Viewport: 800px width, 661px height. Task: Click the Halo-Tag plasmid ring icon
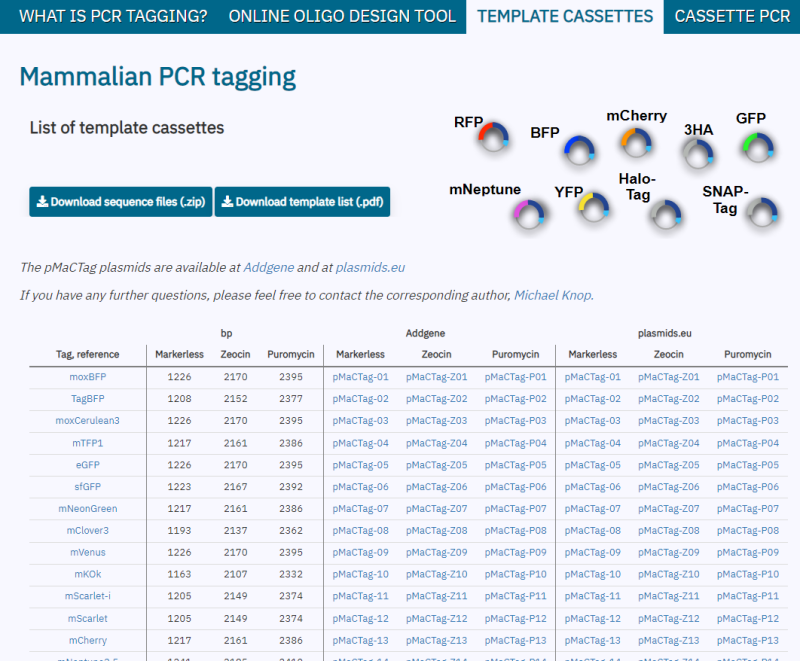coord(666,214)
